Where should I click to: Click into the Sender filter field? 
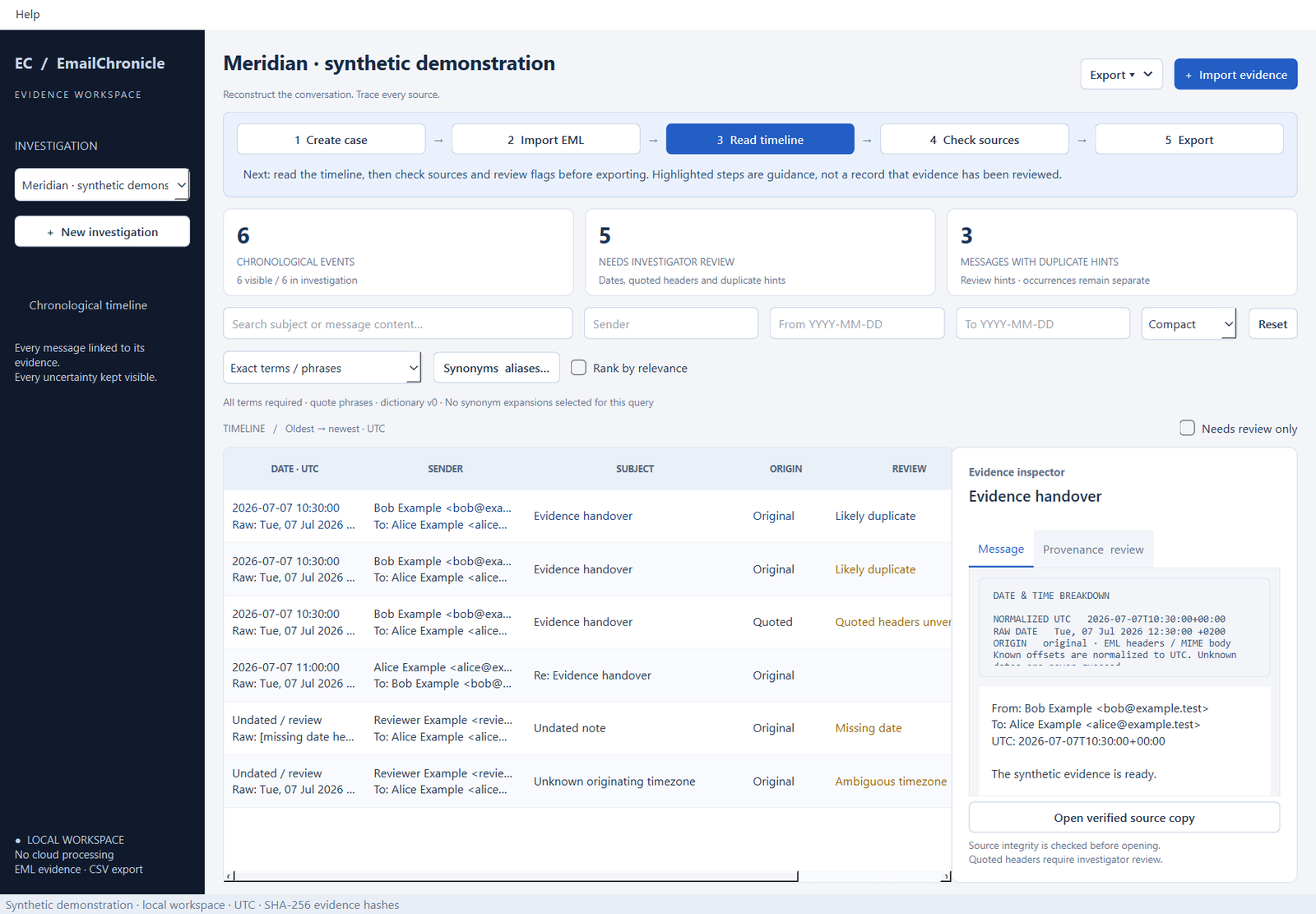671,324
